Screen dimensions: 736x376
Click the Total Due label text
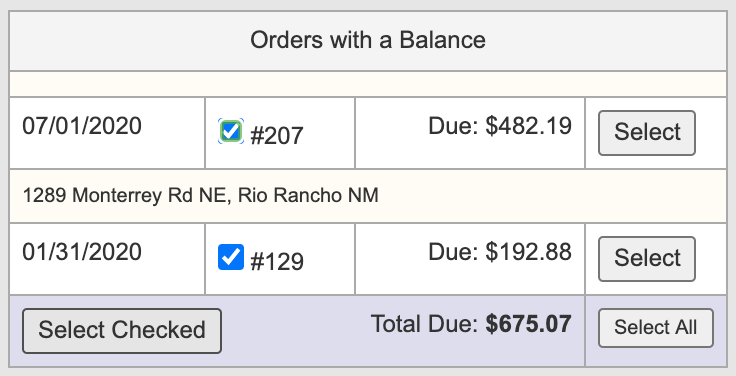coord(424,324)
